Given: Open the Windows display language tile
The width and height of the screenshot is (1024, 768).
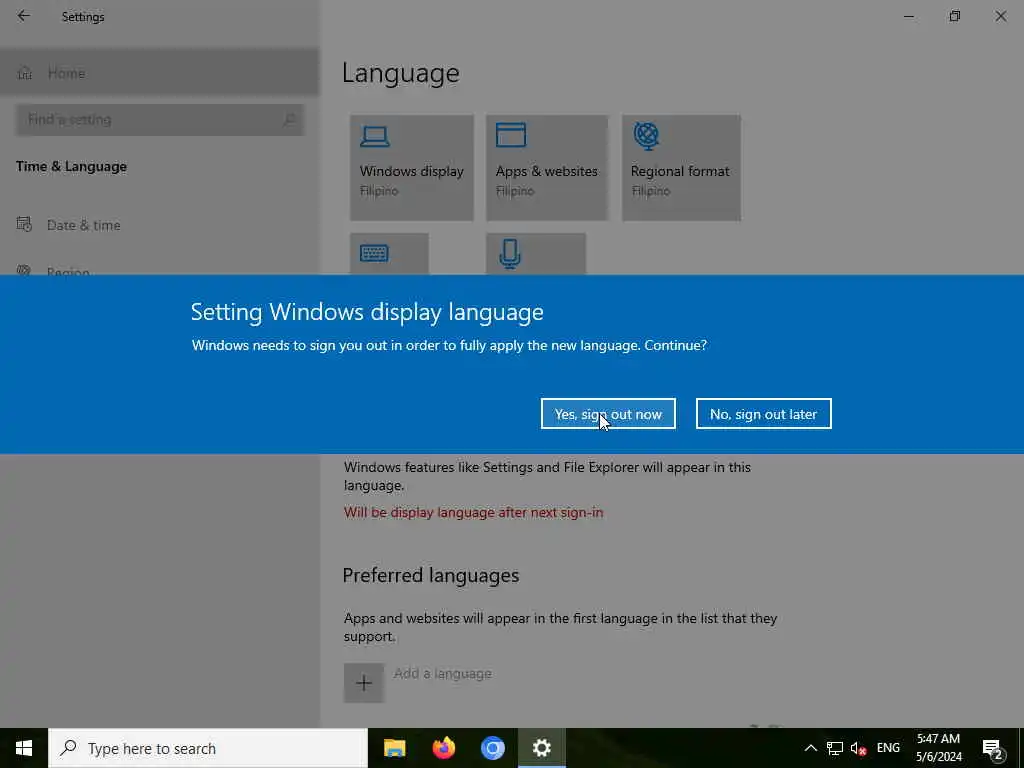Looking at the screenshot, I should (x=411, y=168).
